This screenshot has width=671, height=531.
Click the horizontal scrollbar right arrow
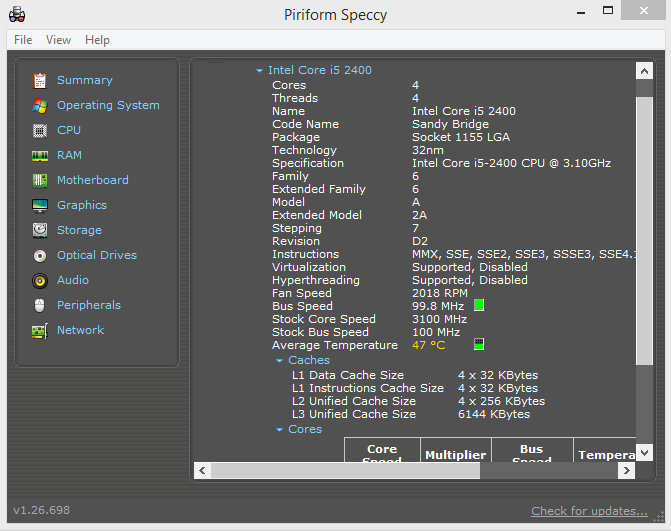pyautogui.click(x=626, y=471)
